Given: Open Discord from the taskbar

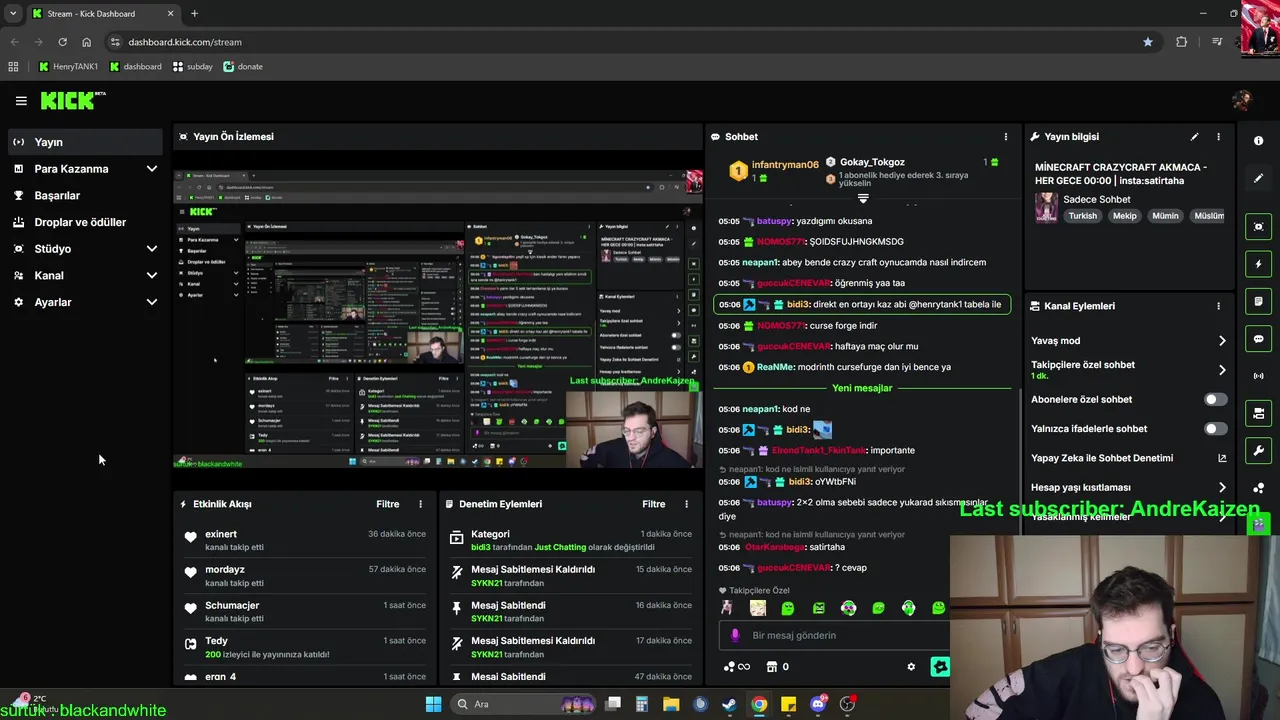Looking at the screenshot, I should click(x=818, y=704).
